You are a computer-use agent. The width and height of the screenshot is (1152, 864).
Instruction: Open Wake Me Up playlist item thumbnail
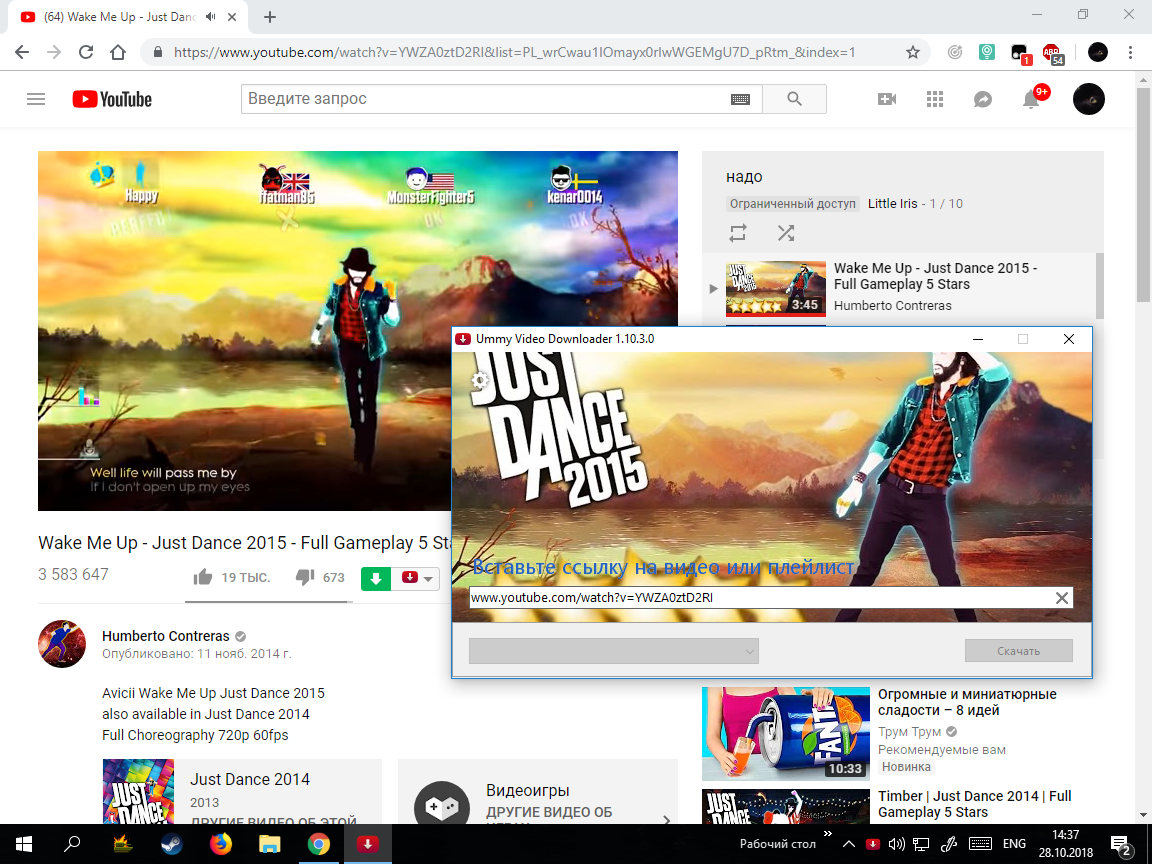tap(775, 289)
